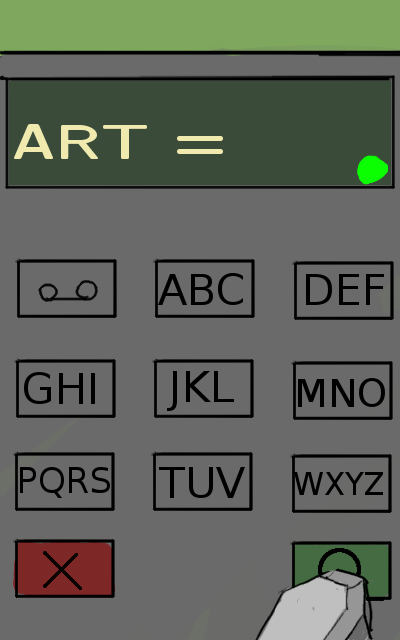Viewport: 400px width, 640px height.
Task: Tap the MNO key
Action: coord(342,390)
